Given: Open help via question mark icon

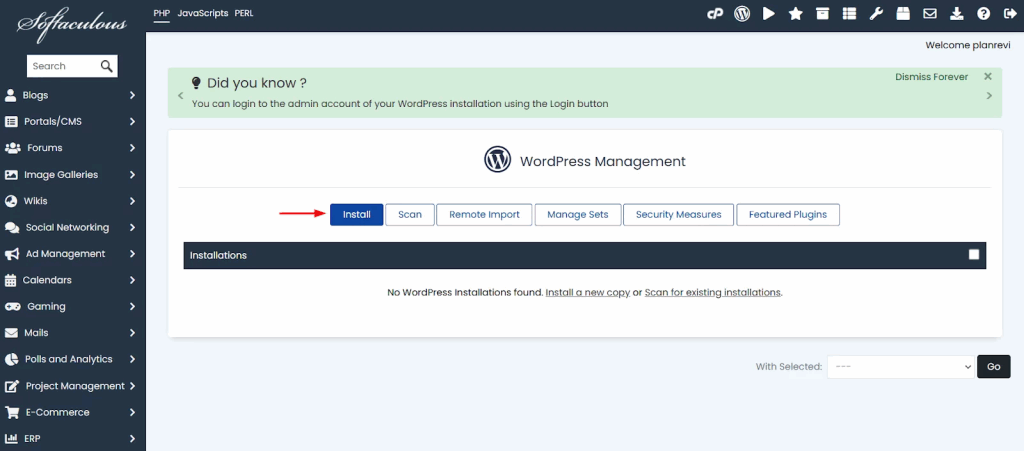Looking at the screenshot, I should coord(983,14).
